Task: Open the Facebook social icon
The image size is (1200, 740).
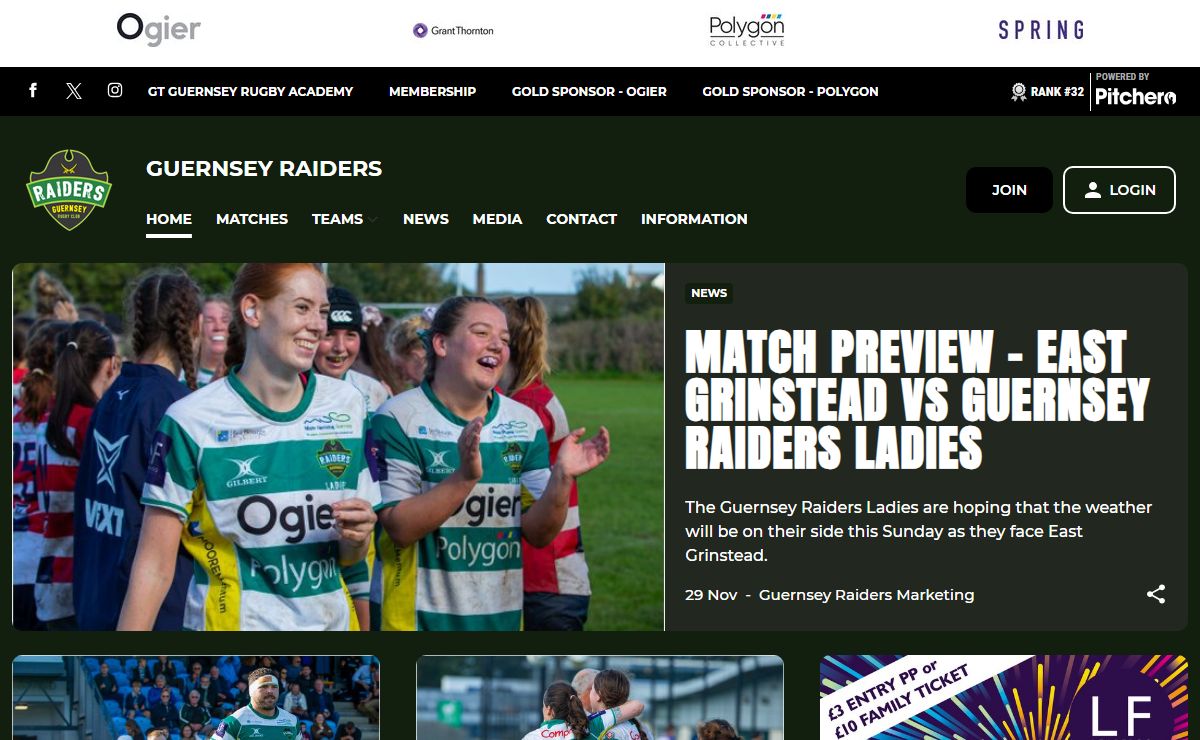Action: click(x=33, y=91)
